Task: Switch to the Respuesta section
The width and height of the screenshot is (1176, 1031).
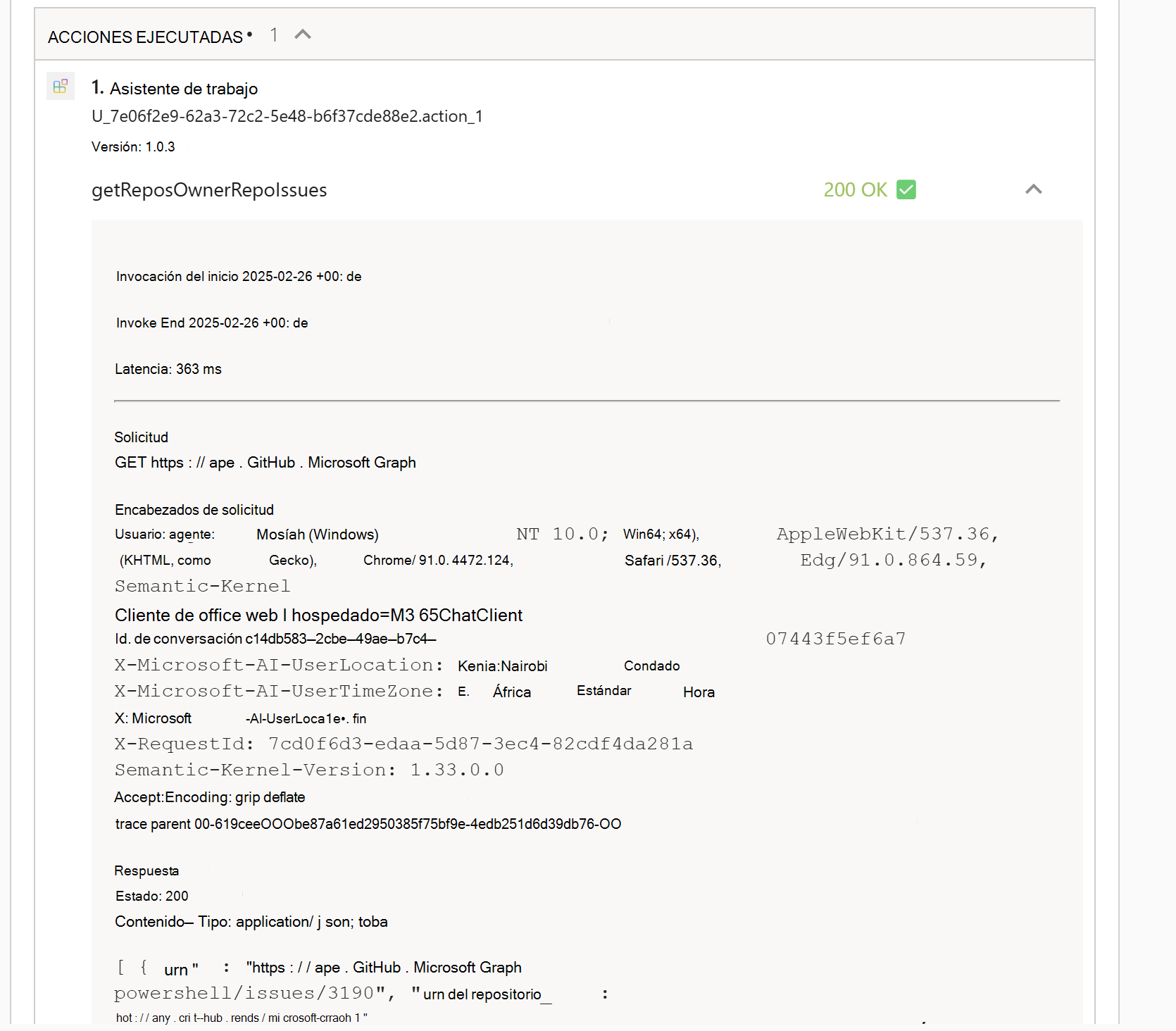Action: click(146, 870)
